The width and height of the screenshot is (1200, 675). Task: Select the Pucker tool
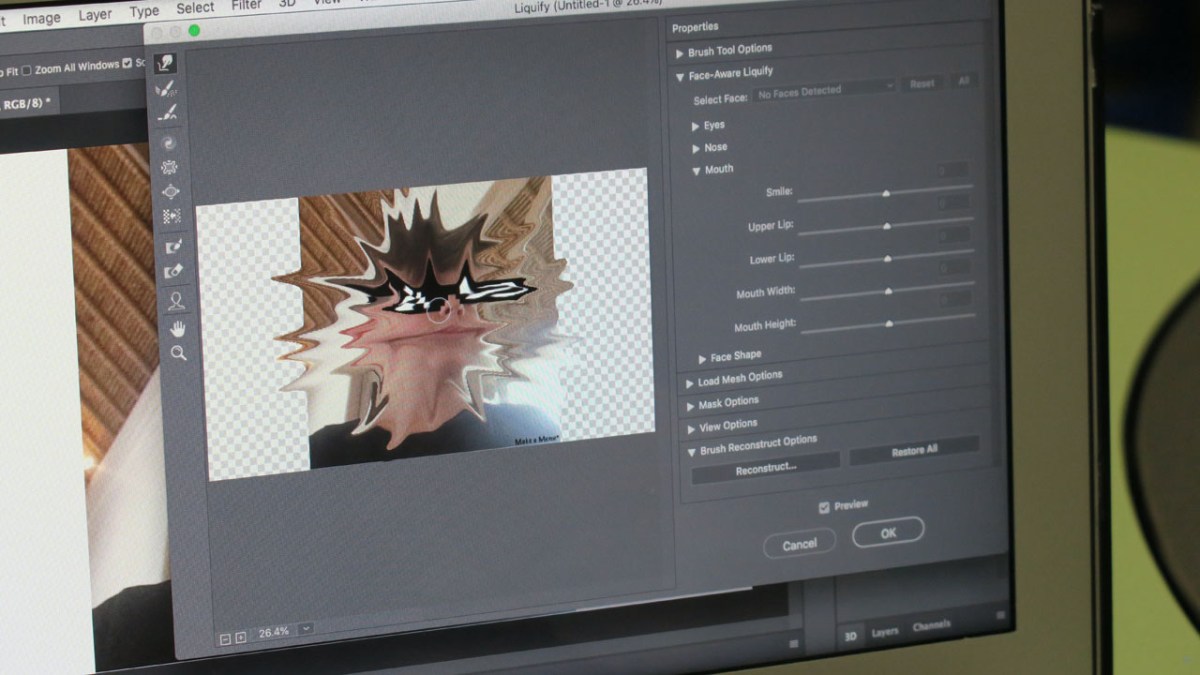pyautogui.click(x=169, y=167)
